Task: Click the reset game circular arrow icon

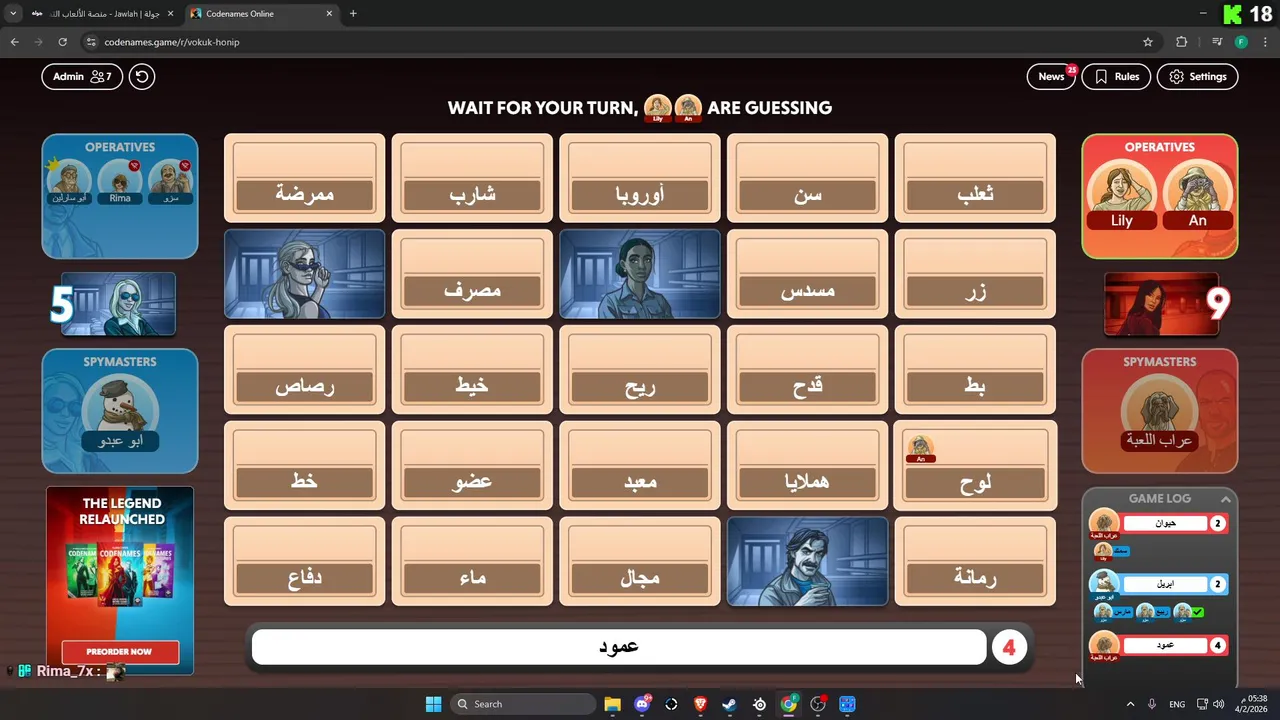Action: [142, 76]
